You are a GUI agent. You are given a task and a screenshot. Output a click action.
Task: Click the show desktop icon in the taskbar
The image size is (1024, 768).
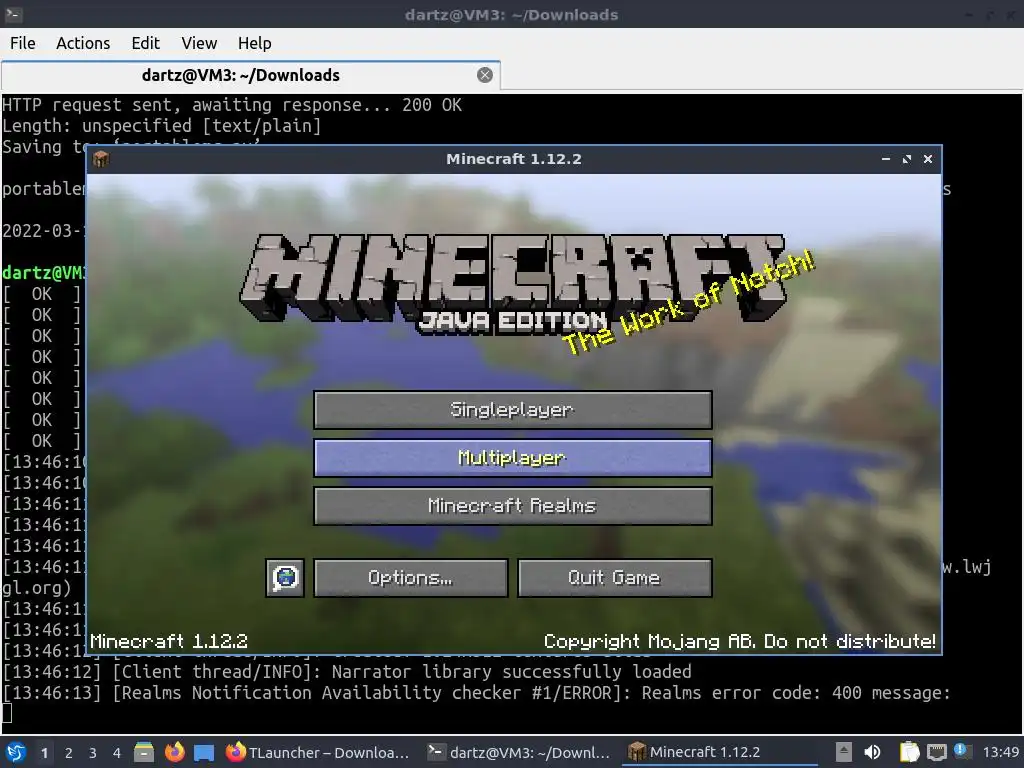coord(204,752)
